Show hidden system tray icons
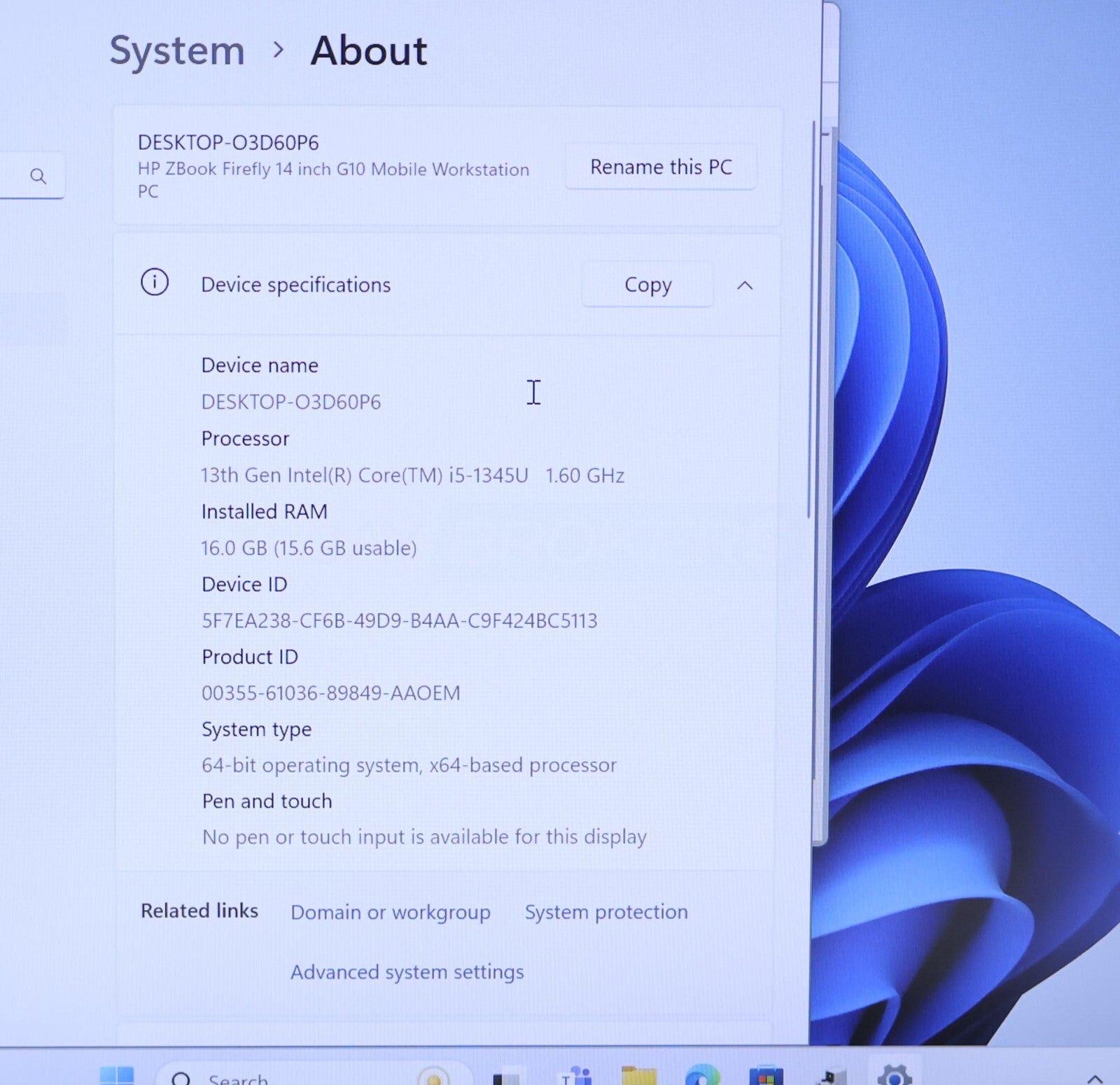Viewport: 1120px width, 1085px height. (x=1095, y=1078)
